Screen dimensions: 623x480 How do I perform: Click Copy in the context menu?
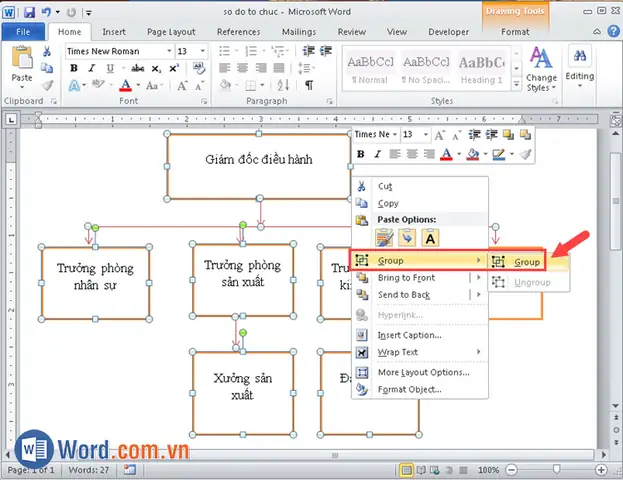420,203
